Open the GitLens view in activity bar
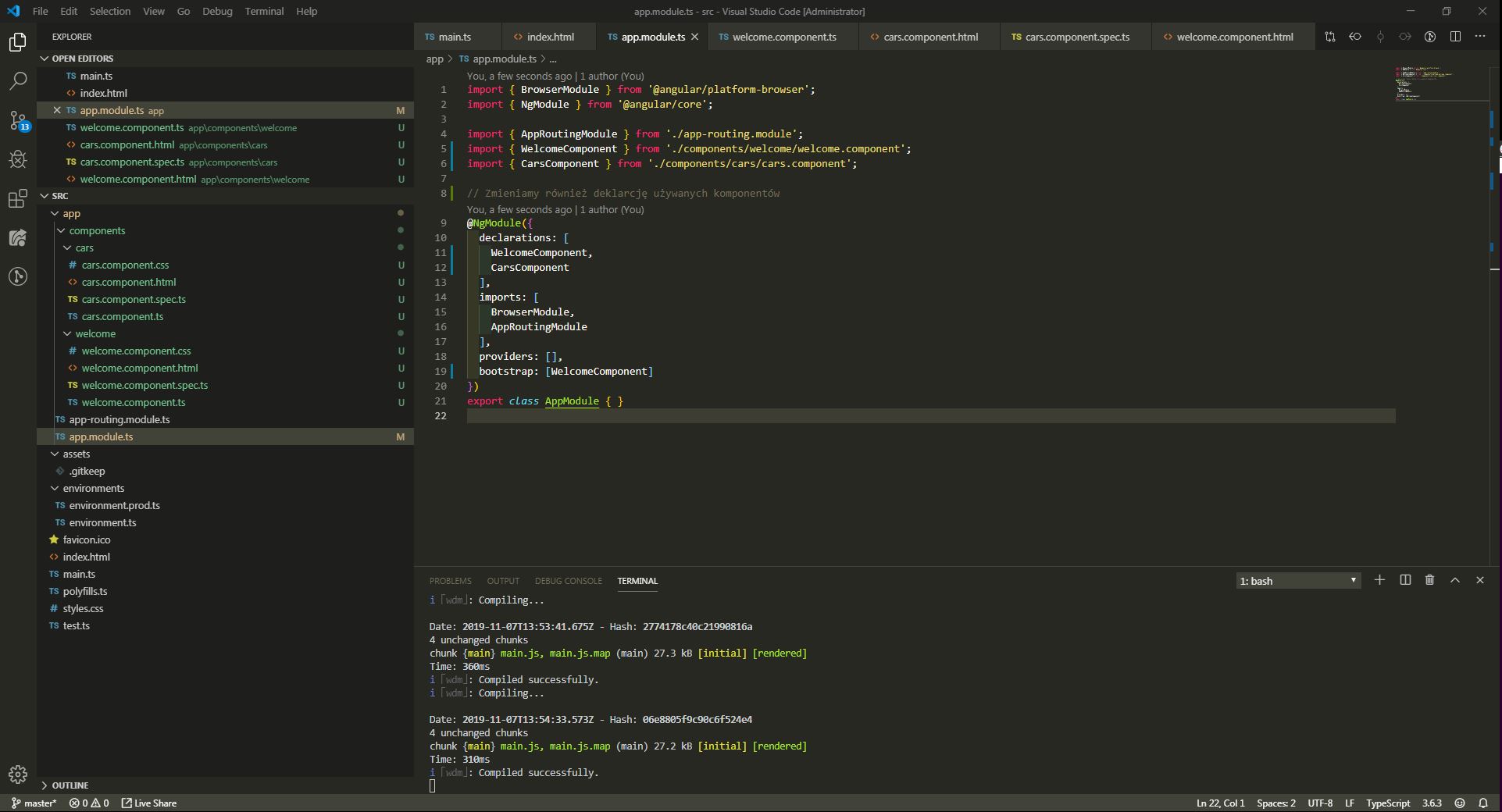This screenshot has width=1502, height=812. [x=18, y=276]
